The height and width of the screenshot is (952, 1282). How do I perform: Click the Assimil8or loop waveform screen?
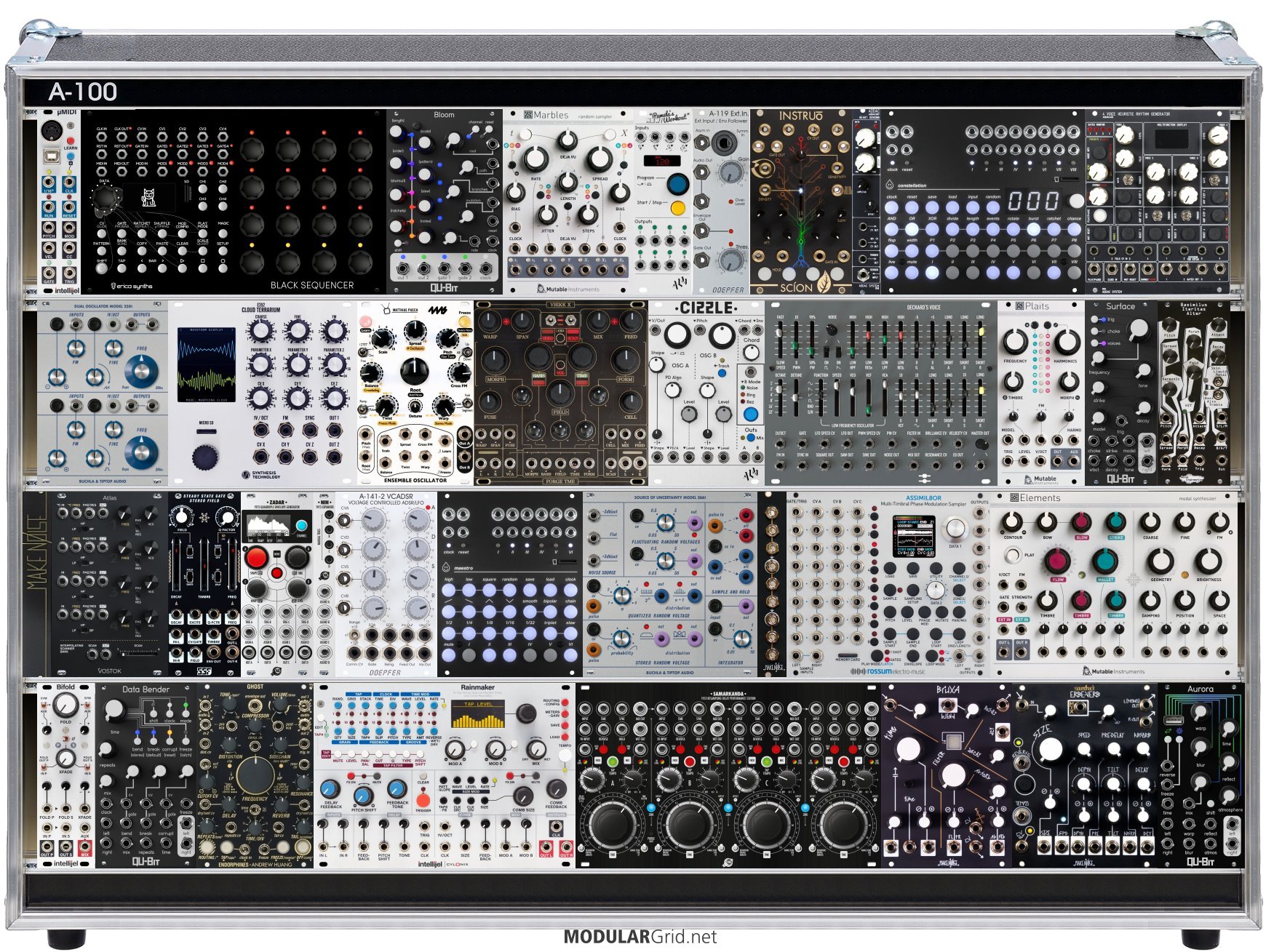(x=914, y=537)
